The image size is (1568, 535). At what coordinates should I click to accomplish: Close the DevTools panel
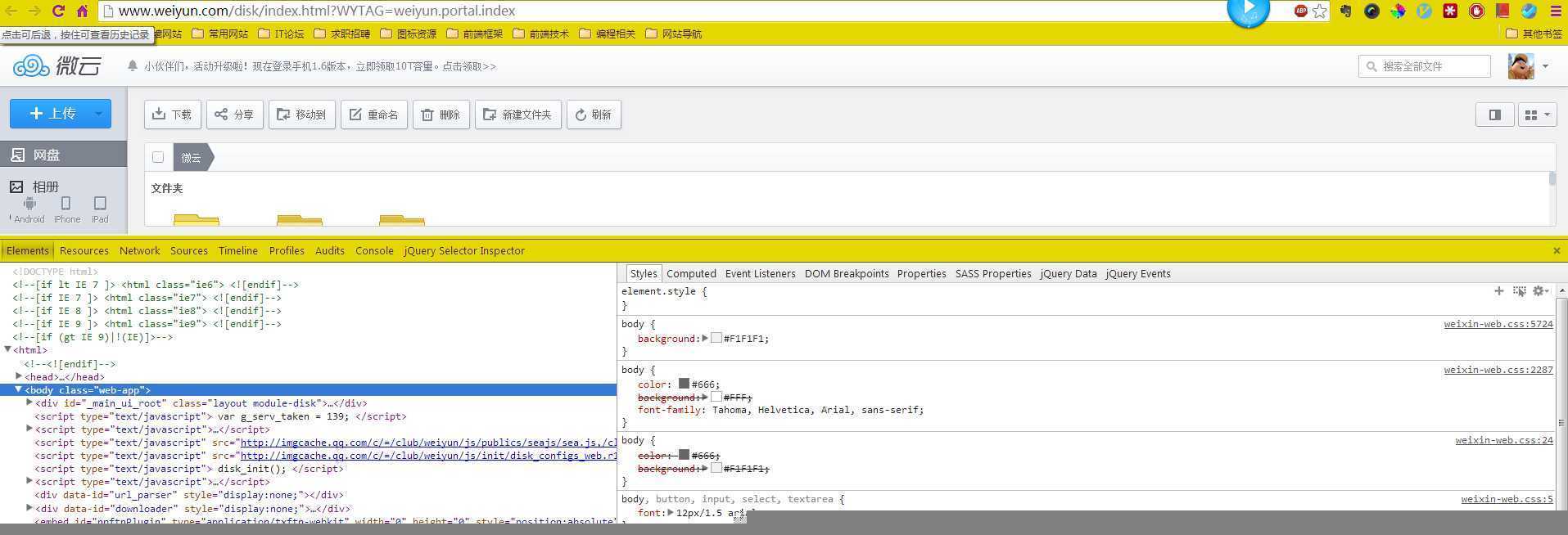1557,251
